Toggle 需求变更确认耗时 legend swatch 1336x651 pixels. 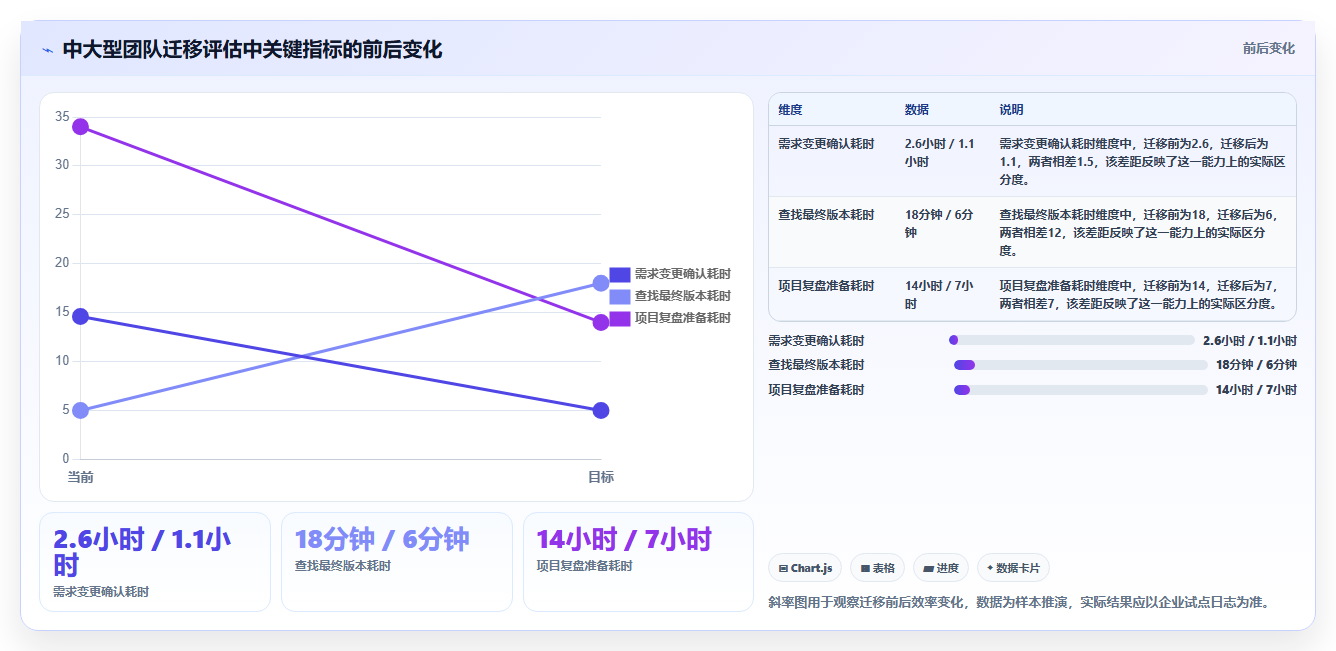[x=619, y=274]
